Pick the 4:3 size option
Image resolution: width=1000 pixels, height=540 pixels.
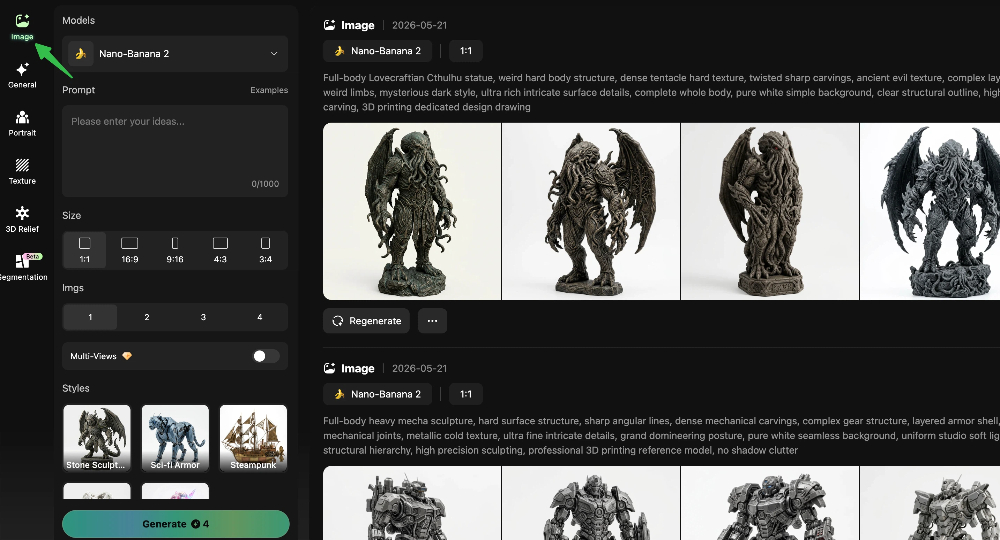(220, 250)
